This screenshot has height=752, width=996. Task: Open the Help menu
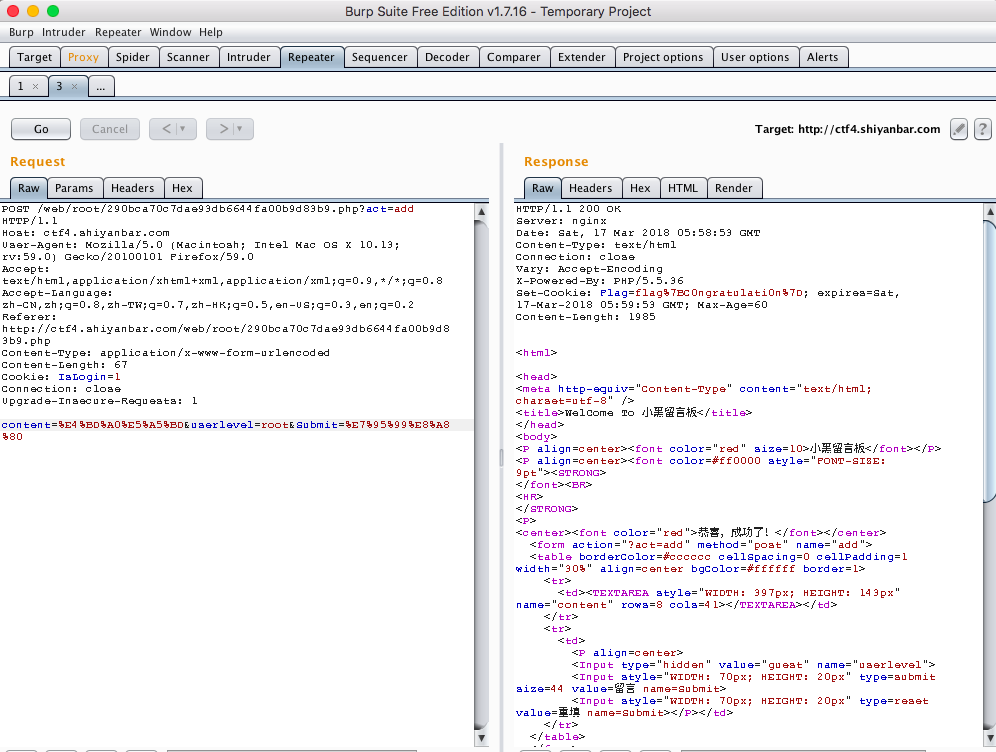point(211,32)
